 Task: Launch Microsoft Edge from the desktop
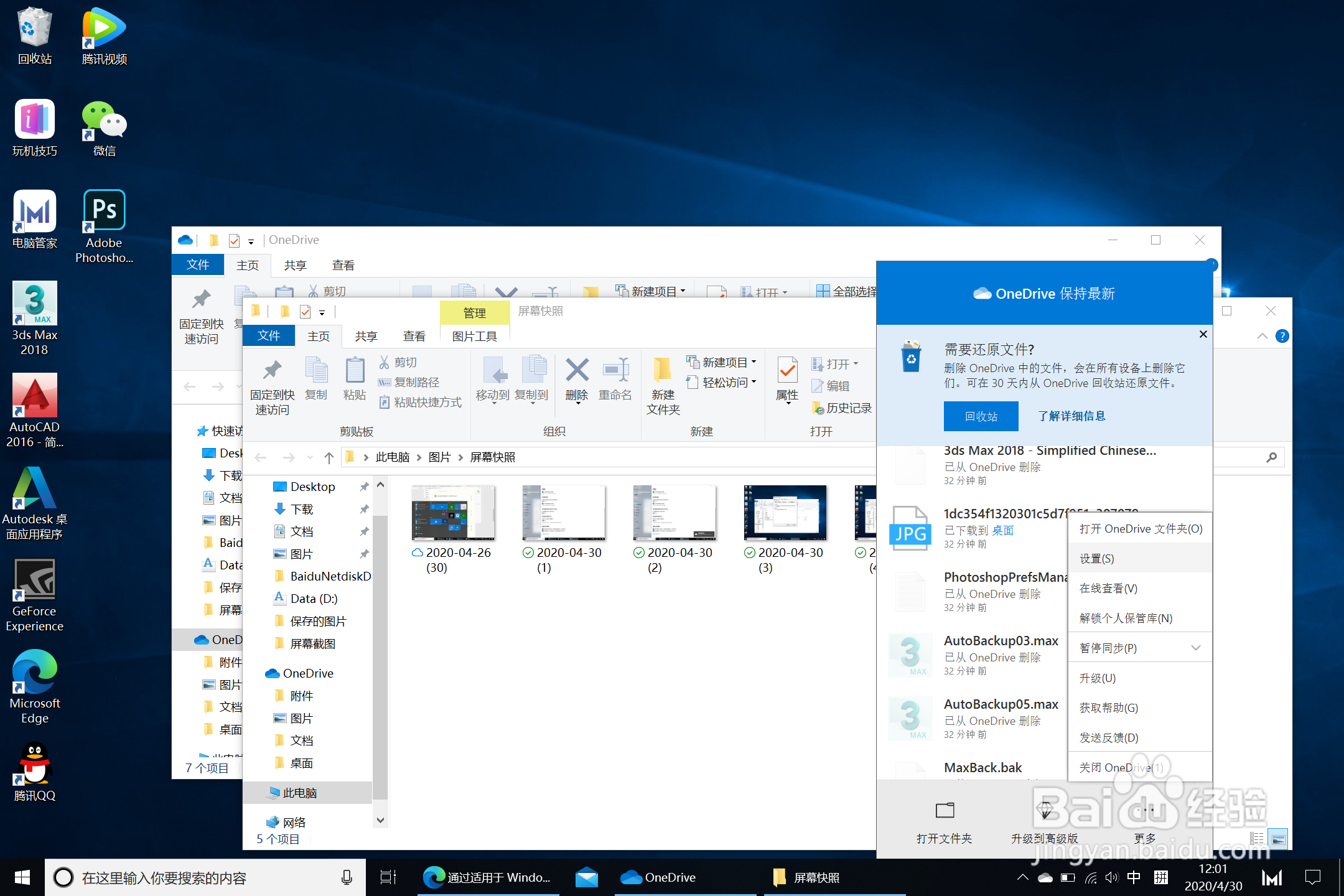35,687
